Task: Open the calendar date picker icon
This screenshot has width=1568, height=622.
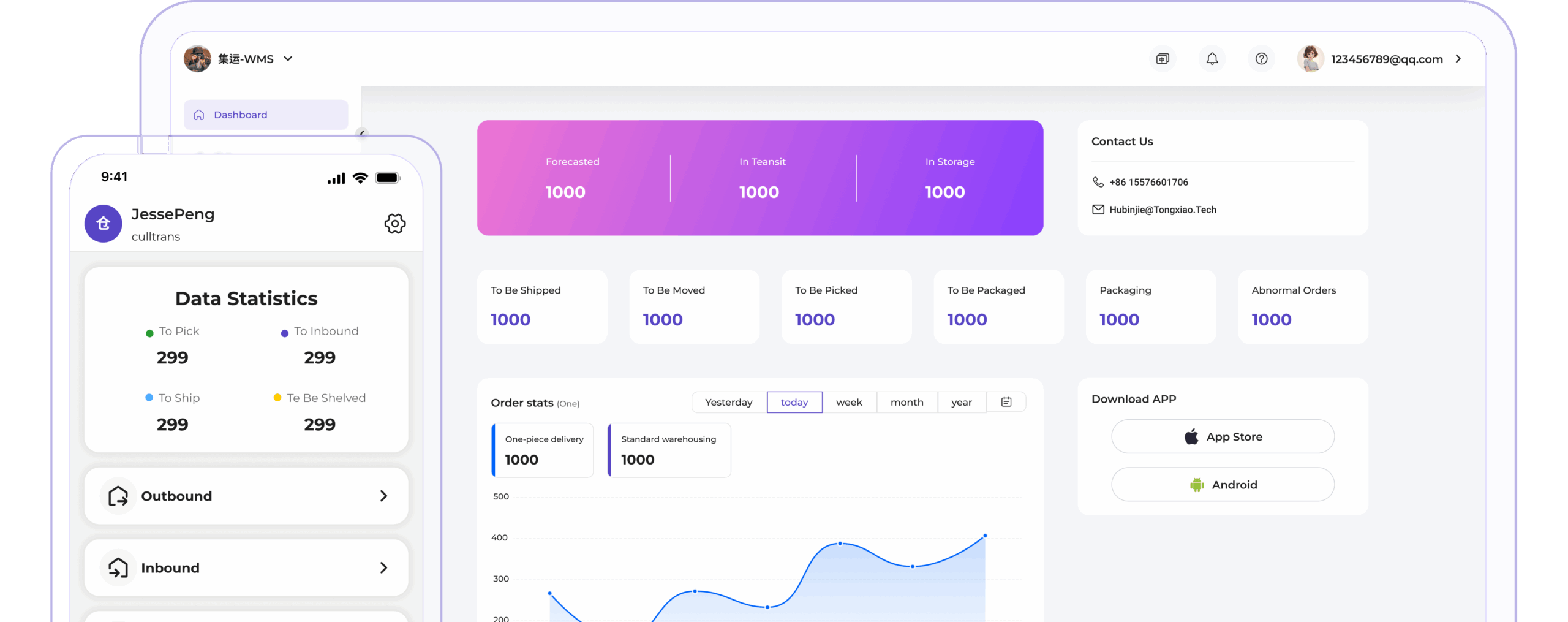Action: [1006, 402]
